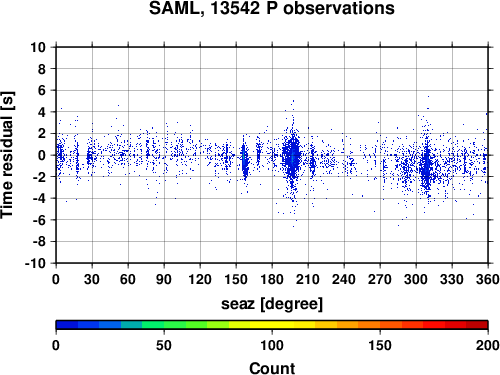500x375 pixels.
Task: Click the y-axis tick label 10
Action: 38,47
